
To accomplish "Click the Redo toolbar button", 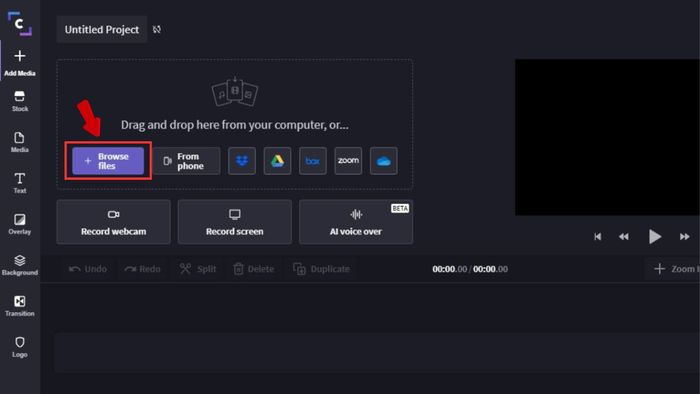I will [x=143, y=269].
